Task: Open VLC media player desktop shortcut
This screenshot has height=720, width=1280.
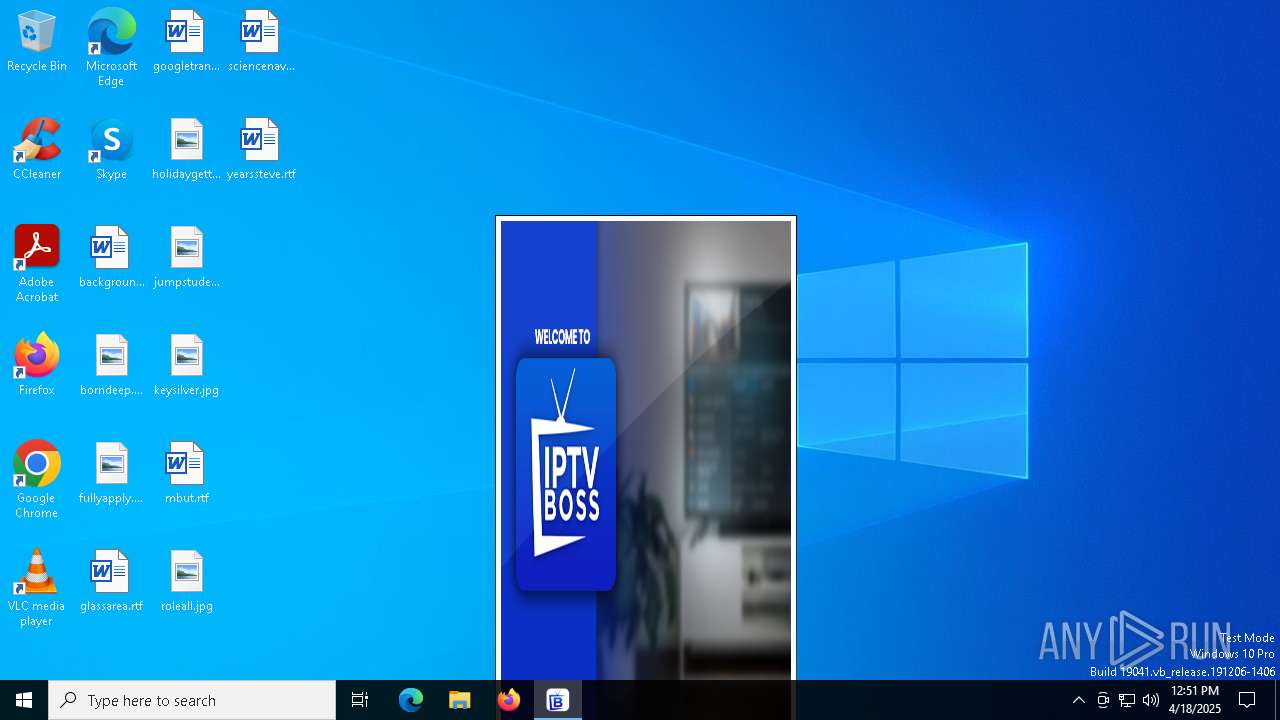Action: tap(37, 588)
